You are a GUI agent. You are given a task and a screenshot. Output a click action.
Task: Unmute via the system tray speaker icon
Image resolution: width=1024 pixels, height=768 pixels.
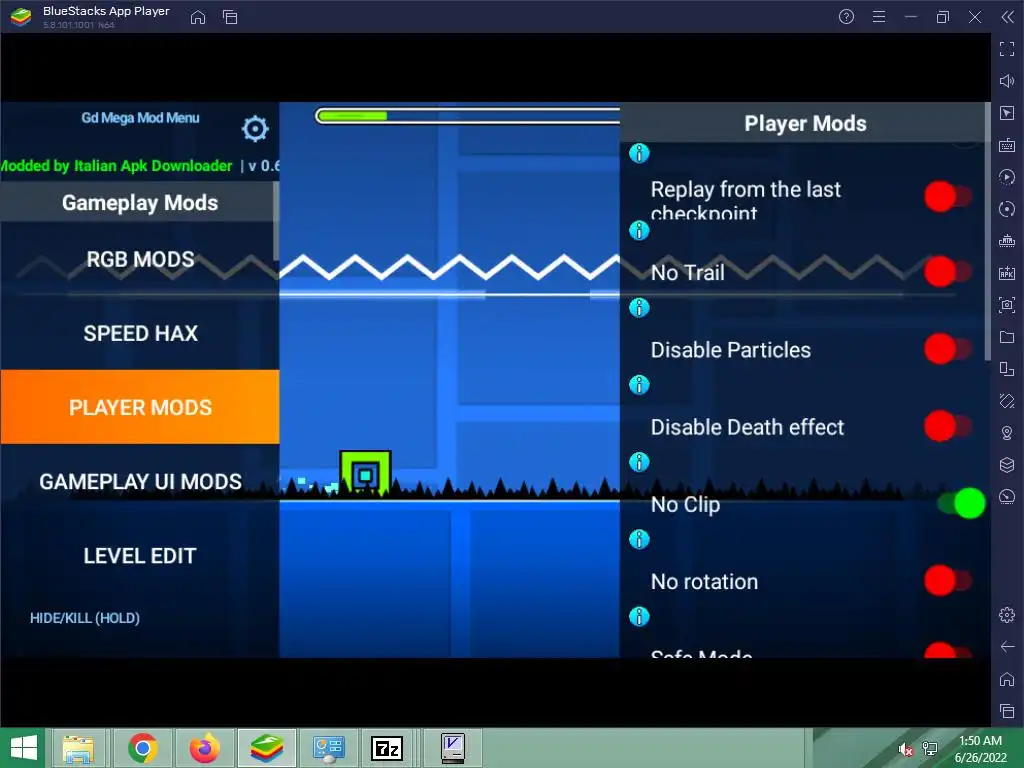[x=904, y=749]
